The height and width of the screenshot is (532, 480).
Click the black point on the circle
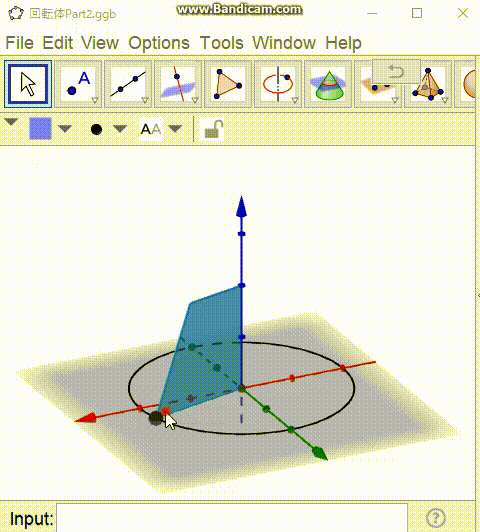pyautogui.click(x=156, y=418)
